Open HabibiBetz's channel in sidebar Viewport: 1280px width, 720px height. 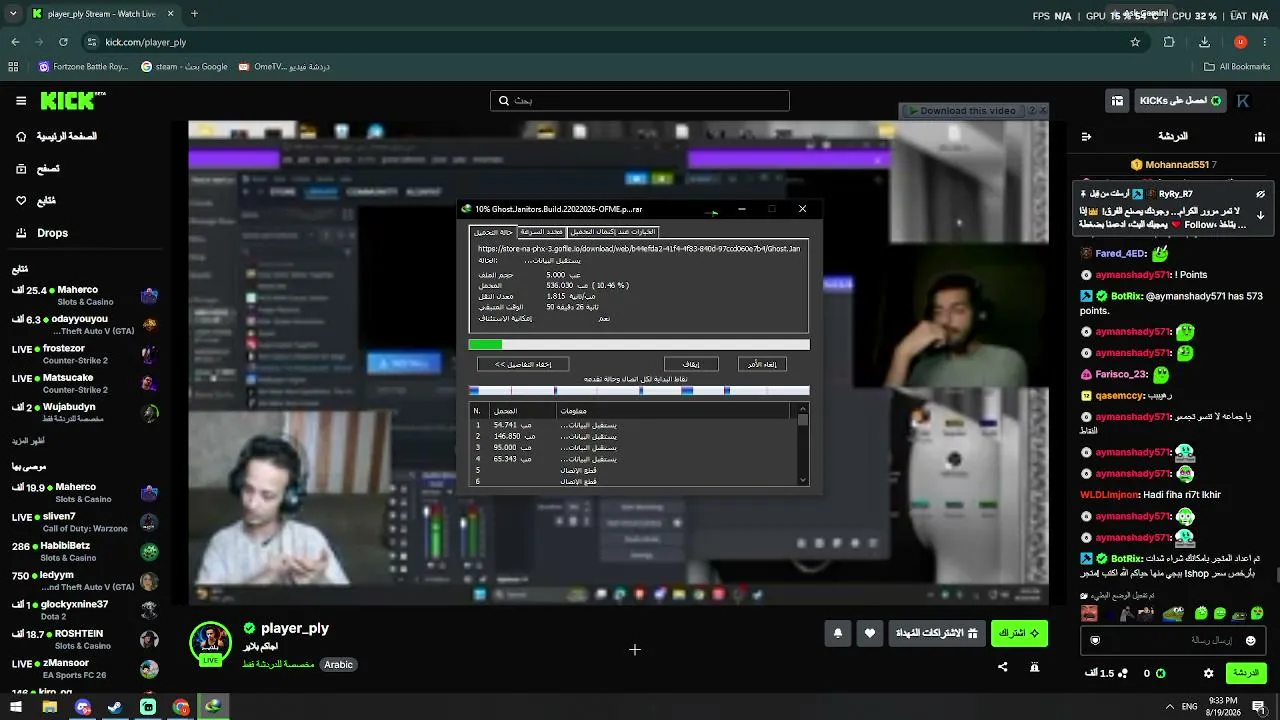click(x=85, y=552)
